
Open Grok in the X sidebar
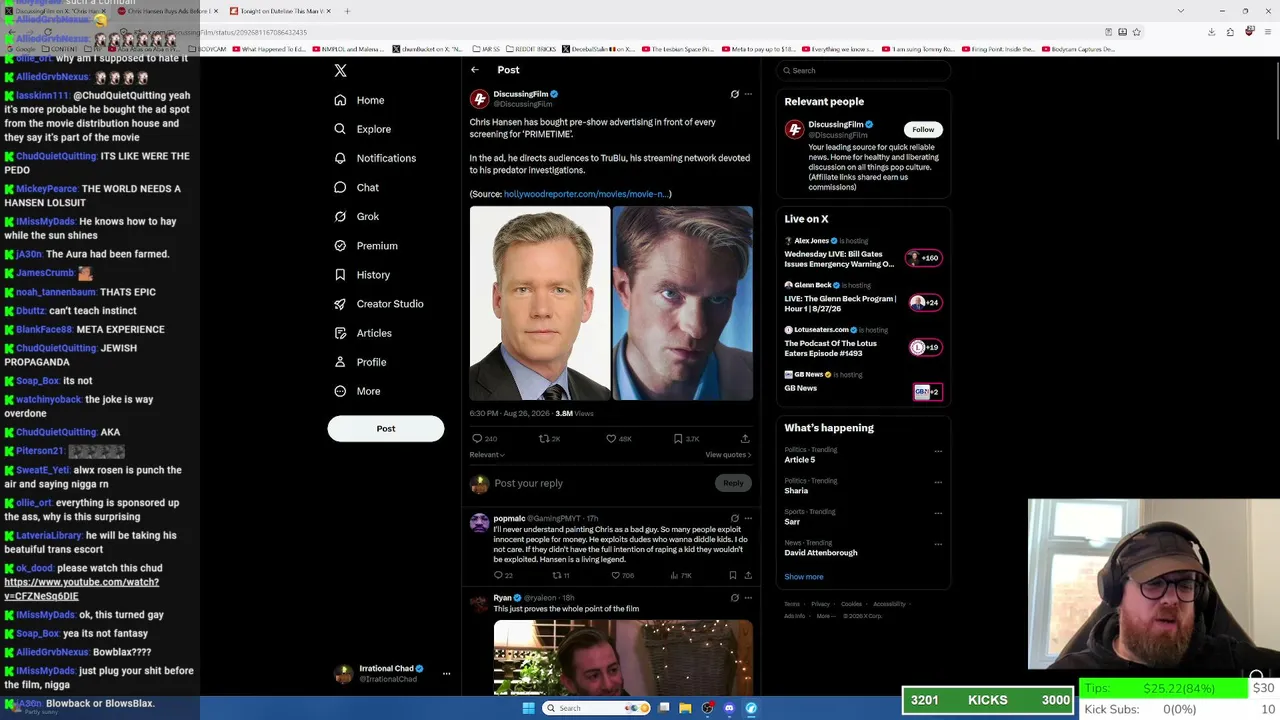[356, 216]
